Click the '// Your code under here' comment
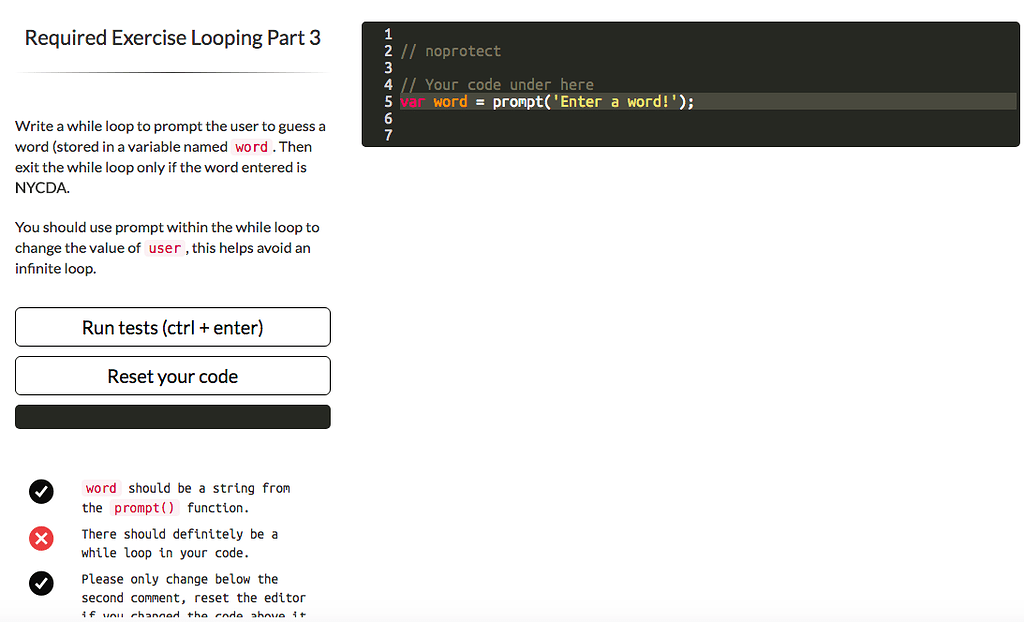This screenshot has width=1024, height=622. point(496,85)
